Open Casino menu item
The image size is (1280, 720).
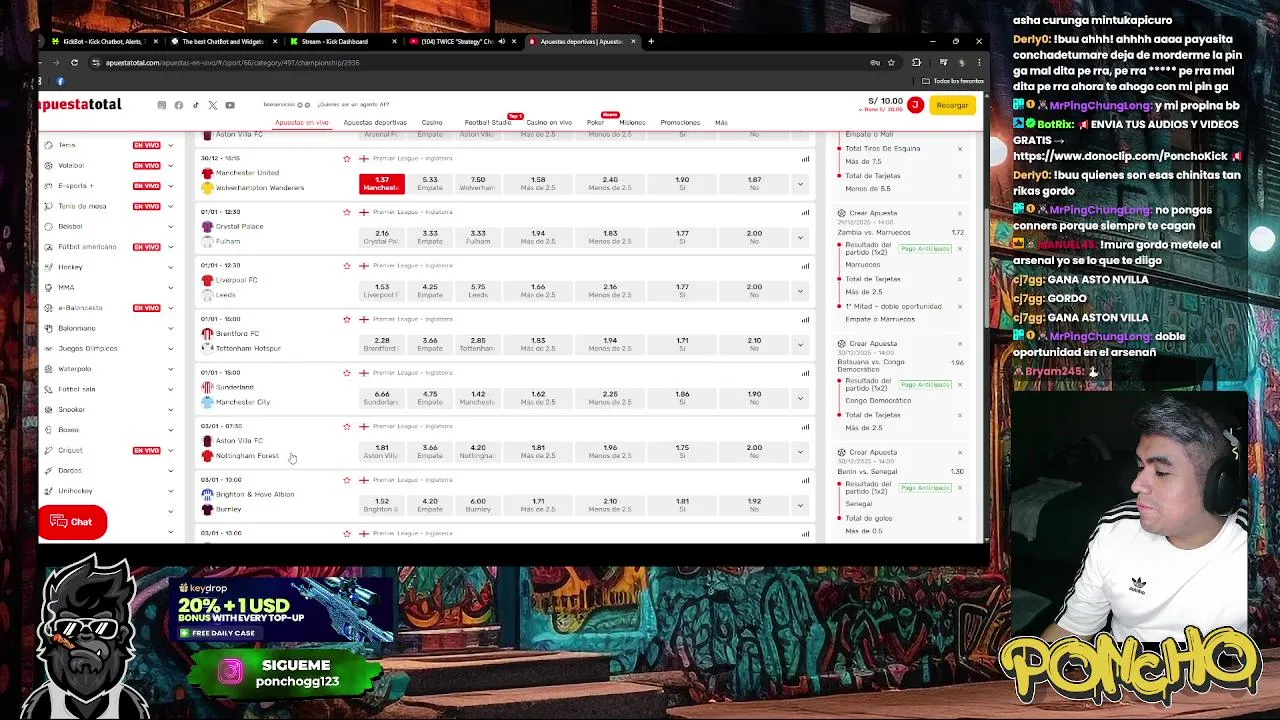432,123
